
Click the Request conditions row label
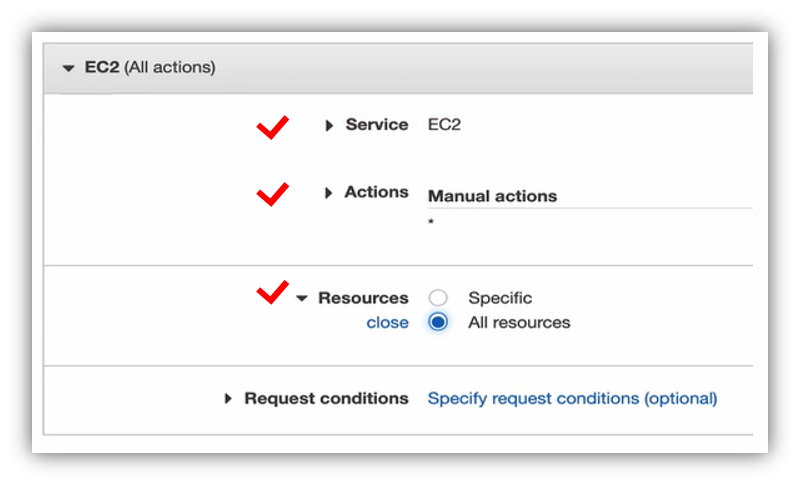[x=326, y=398]
